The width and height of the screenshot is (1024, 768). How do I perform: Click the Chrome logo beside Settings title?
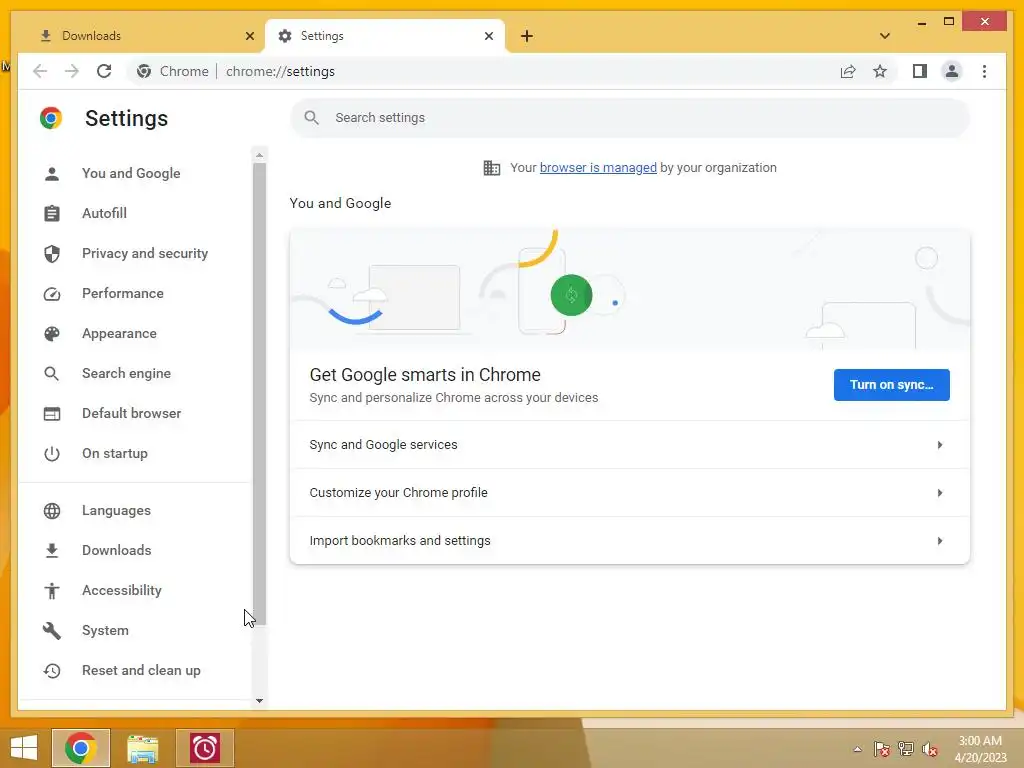point(51,118)
